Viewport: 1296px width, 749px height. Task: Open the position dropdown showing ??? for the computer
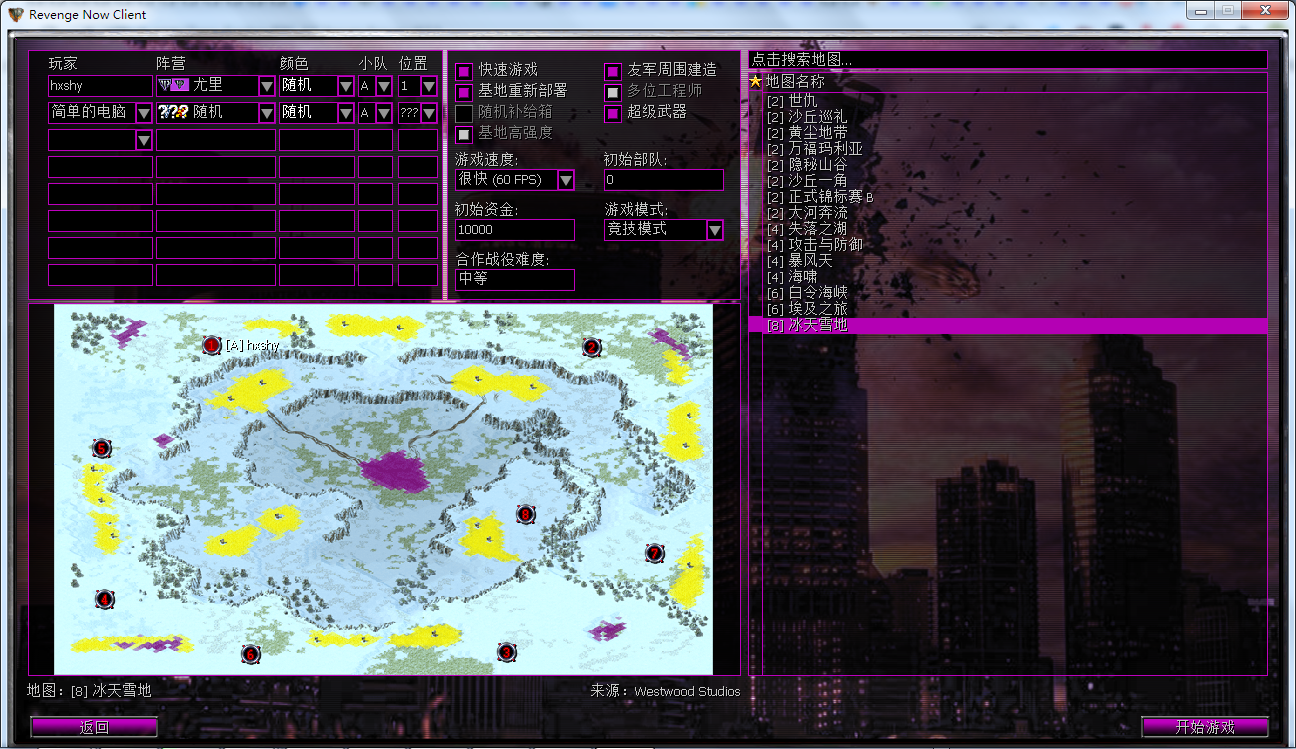pos(429,113)
